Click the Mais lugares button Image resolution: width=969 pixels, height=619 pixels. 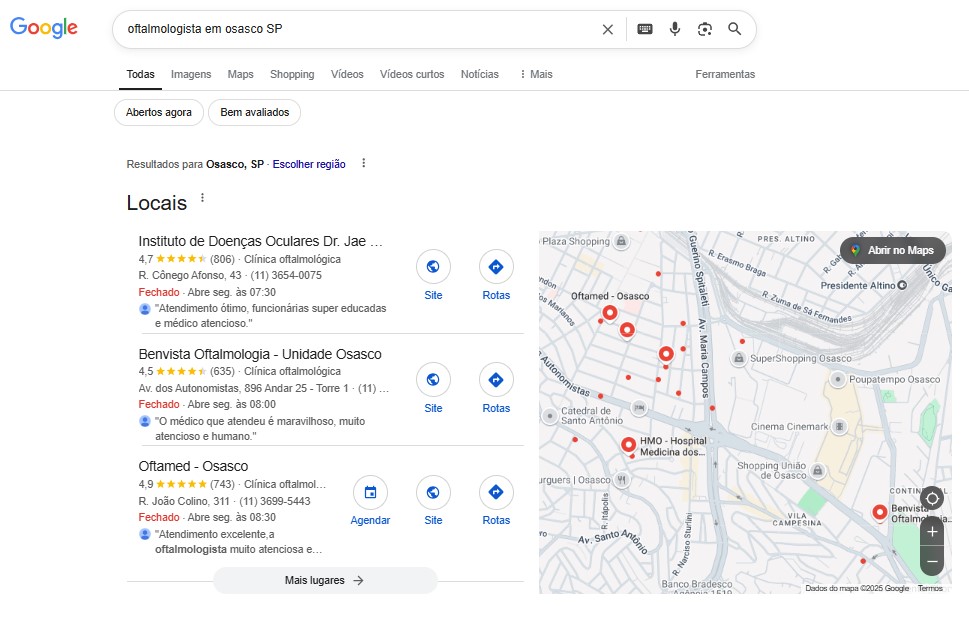coord(325,581)
